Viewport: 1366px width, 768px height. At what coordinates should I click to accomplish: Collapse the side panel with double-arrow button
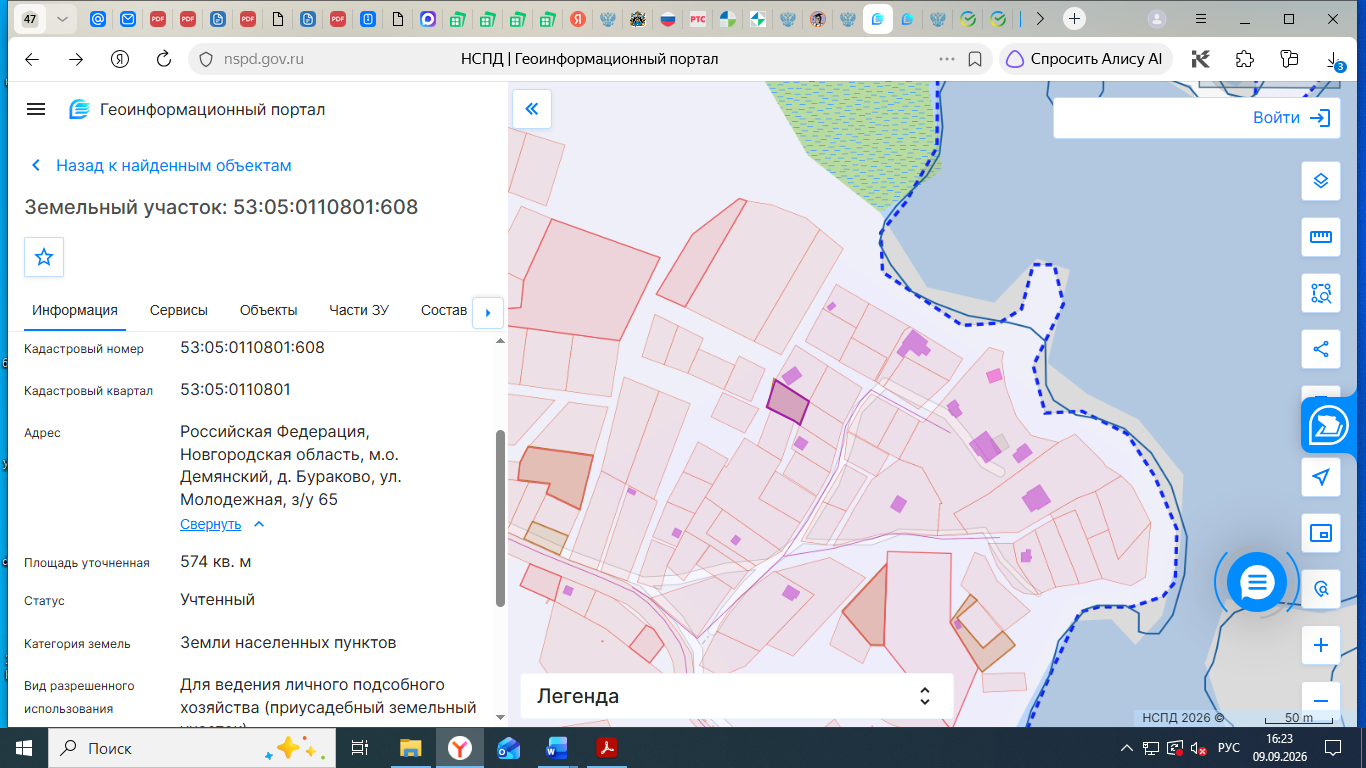532,109
